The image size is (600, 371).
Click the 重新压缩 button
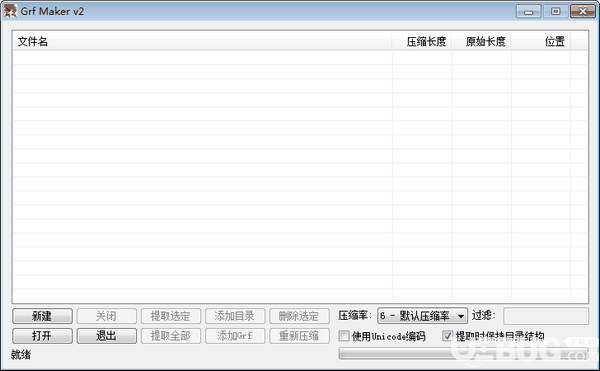[299, 336]
